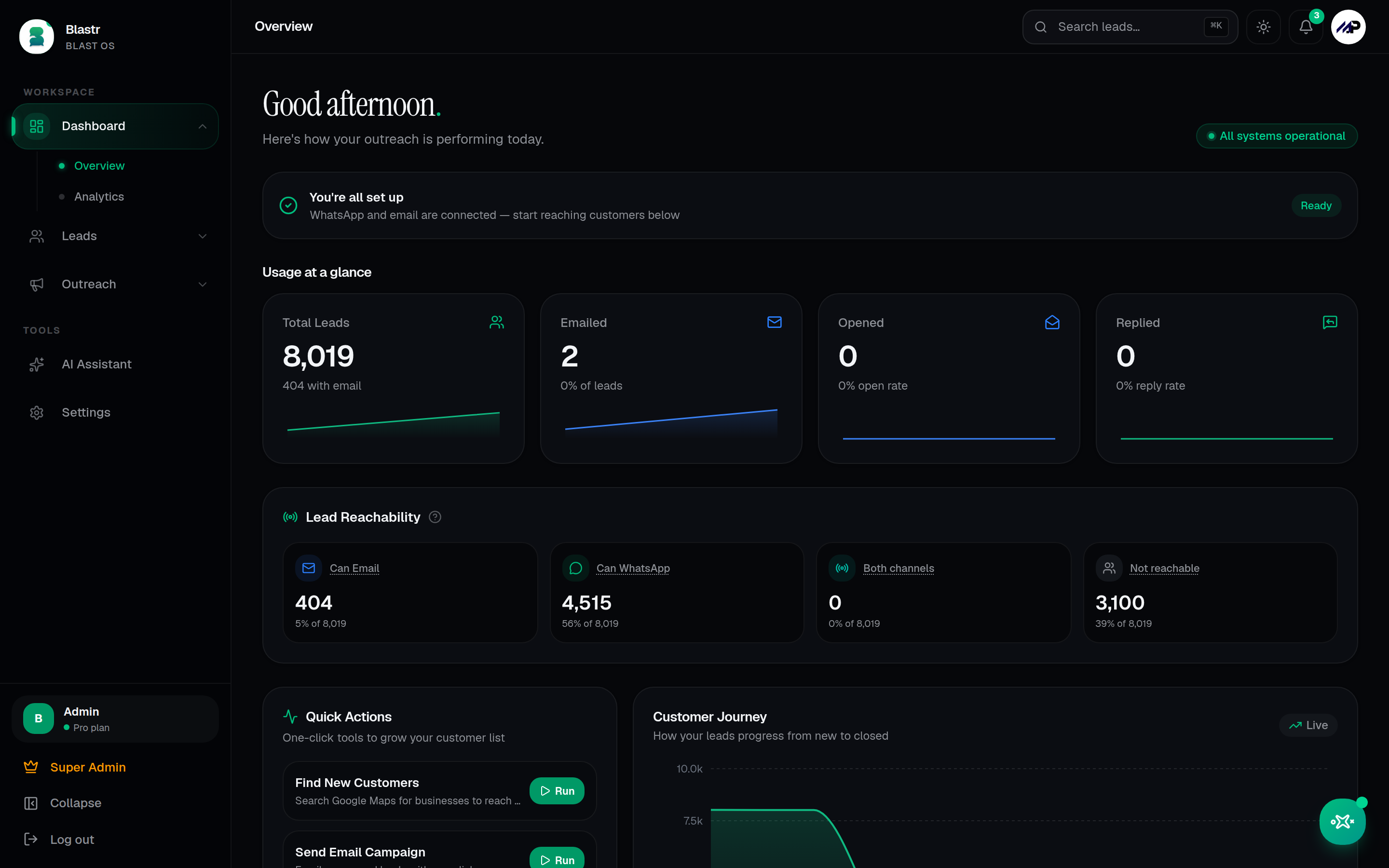Click the Total Leads people icon
This screenshot has height=868, width=1389.
496,322
